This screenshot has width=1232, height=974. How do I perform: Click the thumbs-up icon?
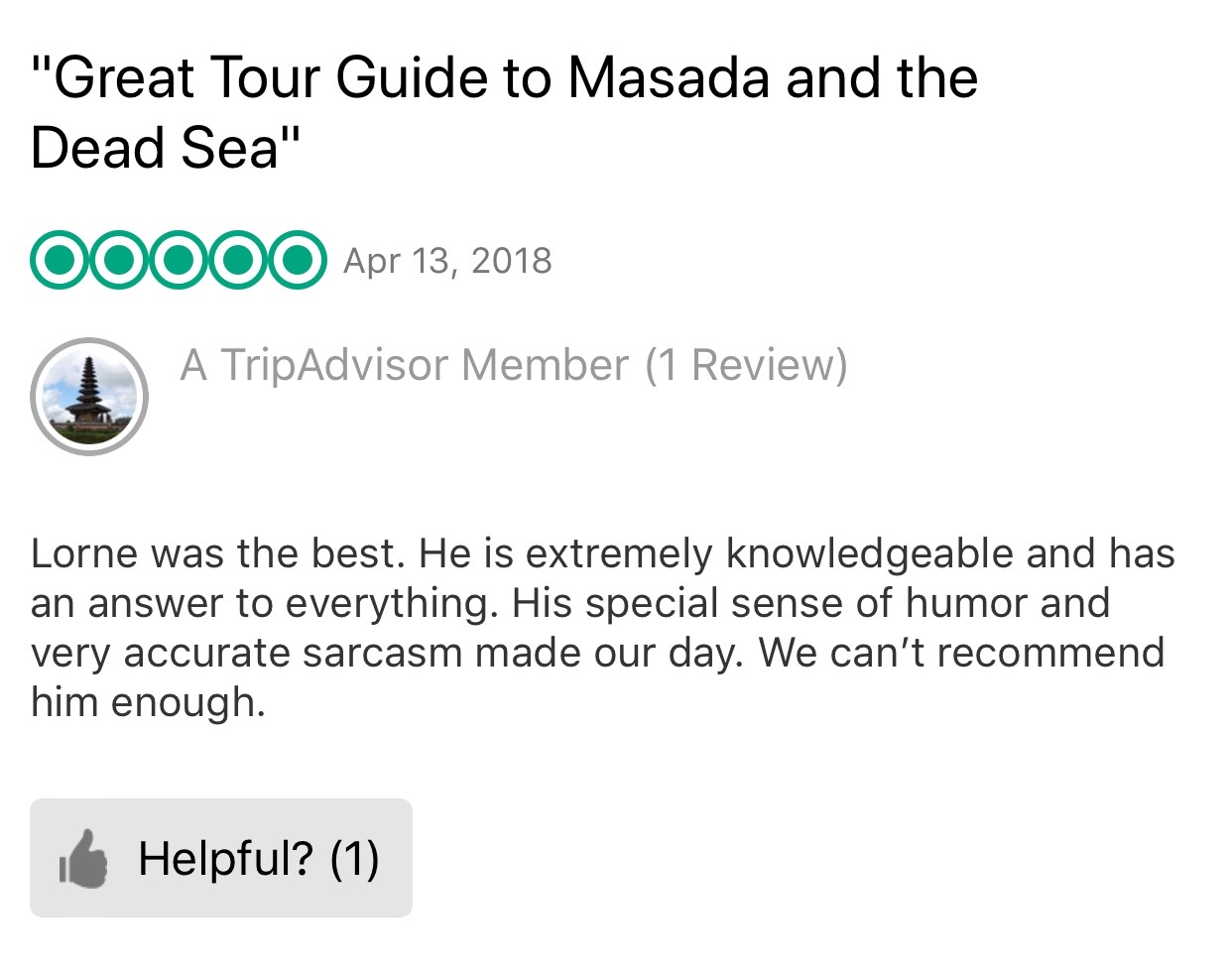[x=84, y=859]
